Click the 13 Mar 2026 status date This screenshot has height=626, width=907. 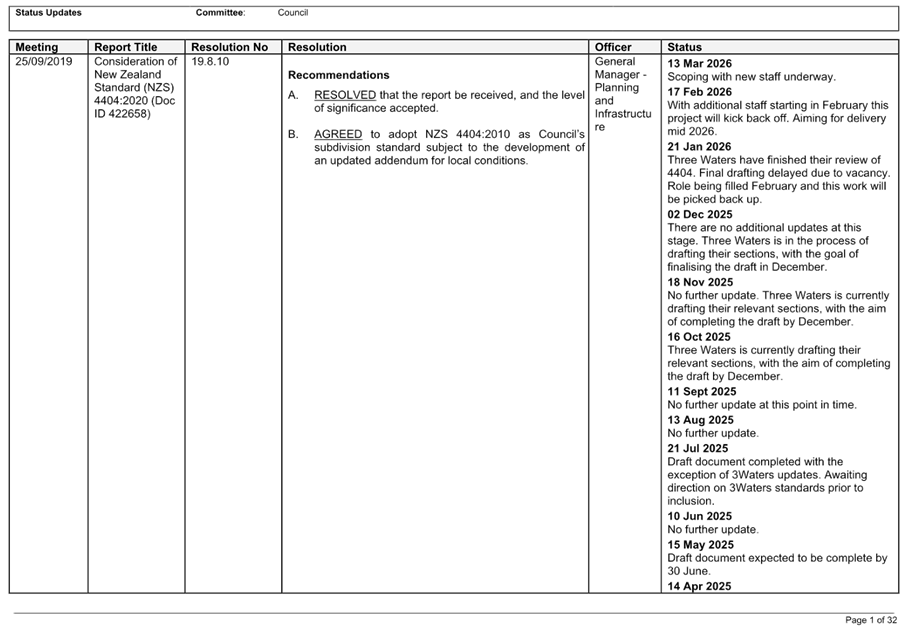tap(699, 64)
